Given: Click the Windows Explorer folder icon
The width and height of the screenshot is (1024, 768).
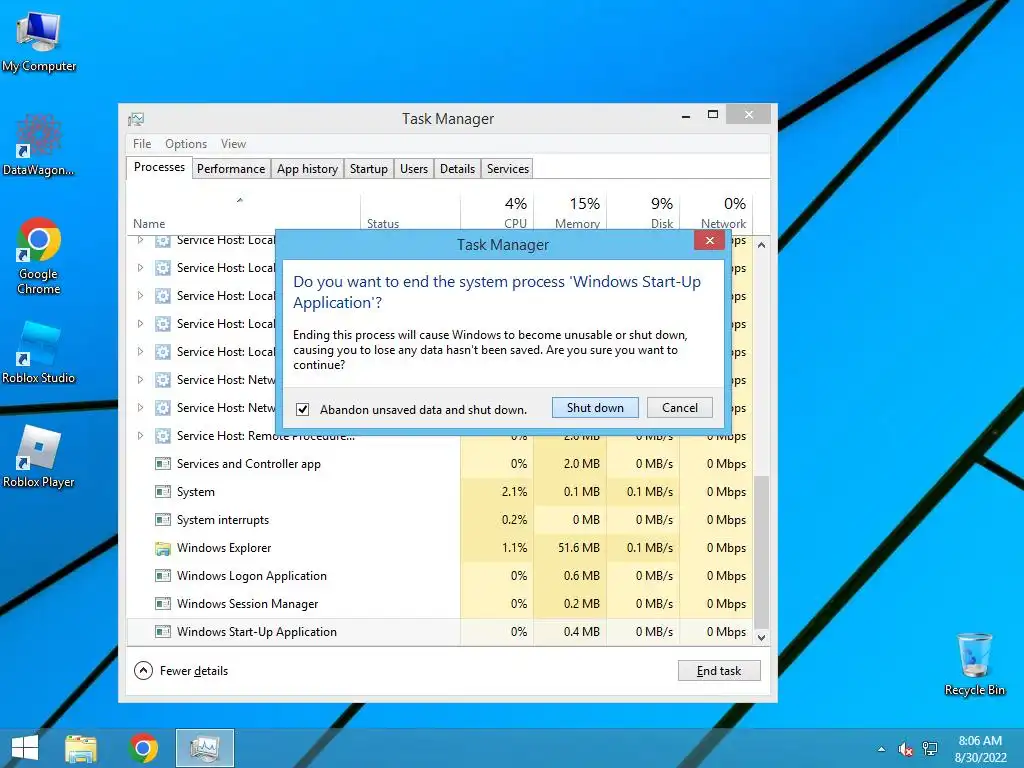Looking at the screenshot, I should pos(163,548).
